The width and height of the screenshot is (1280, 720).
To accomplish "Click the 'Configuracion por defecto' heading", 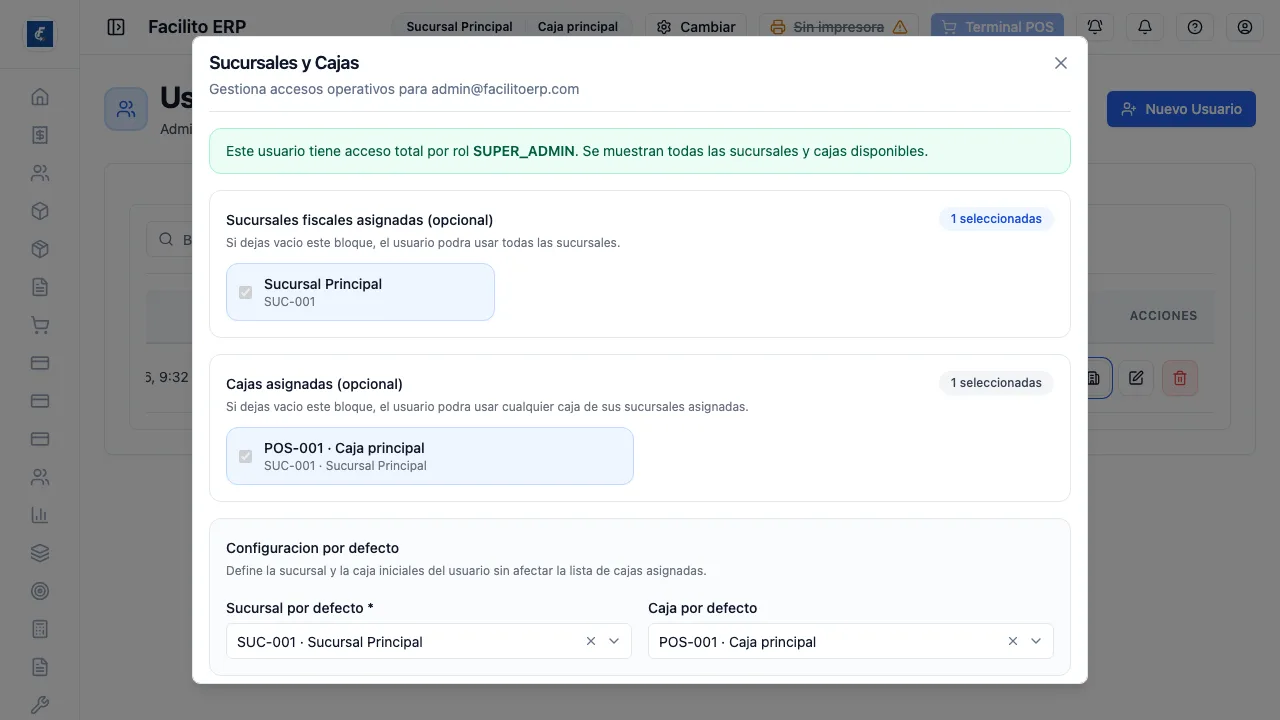I will (x=312, y=548).
